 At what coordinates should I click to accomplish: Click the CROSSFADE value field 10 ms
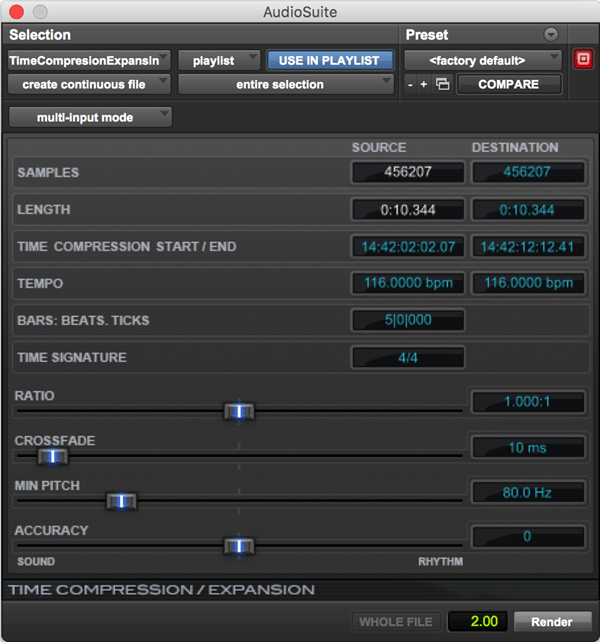click(x=528, y=447)
